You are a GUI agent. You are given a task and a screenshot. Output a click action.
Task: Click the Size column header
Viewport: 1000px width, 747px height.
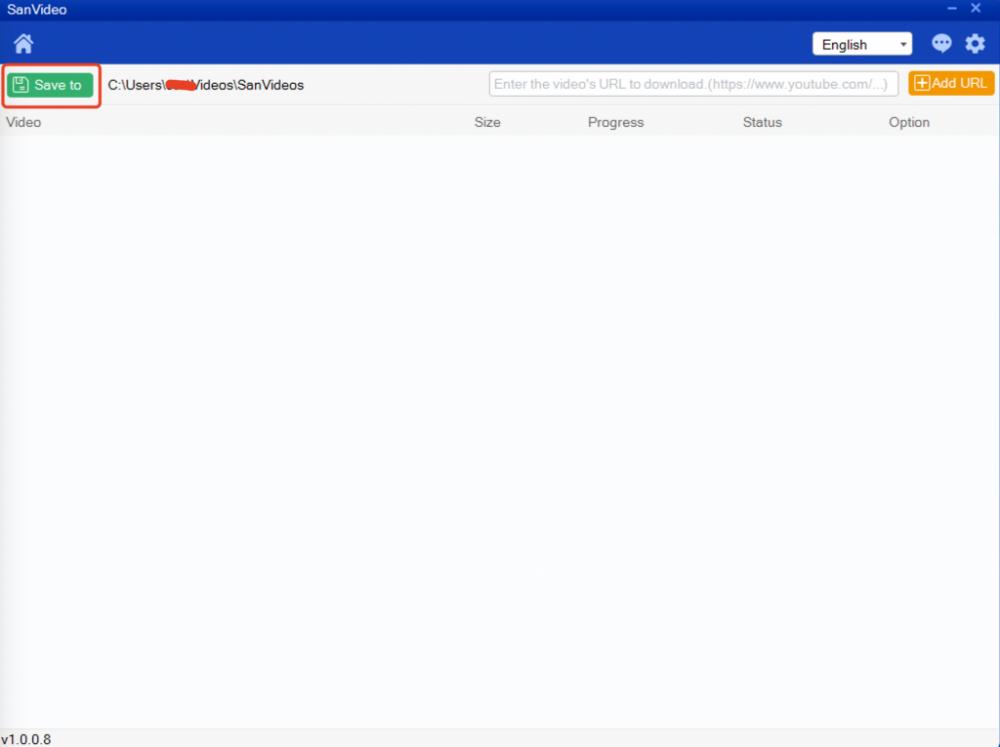click(487, 122)
